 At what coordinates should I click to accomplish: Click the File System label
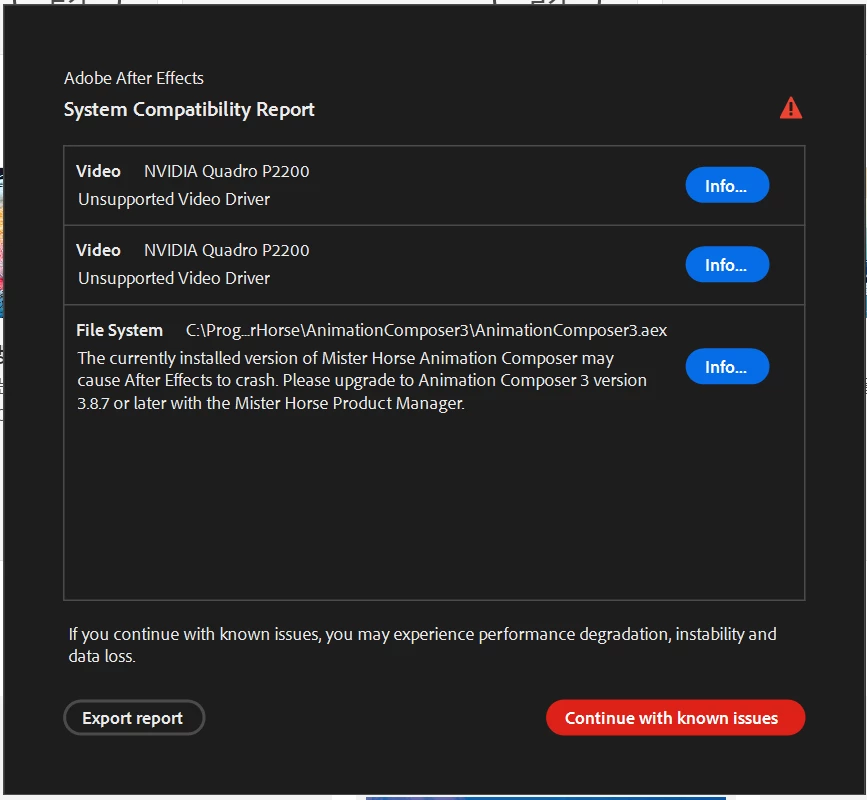pyautogui.click(x=119, y=330)
